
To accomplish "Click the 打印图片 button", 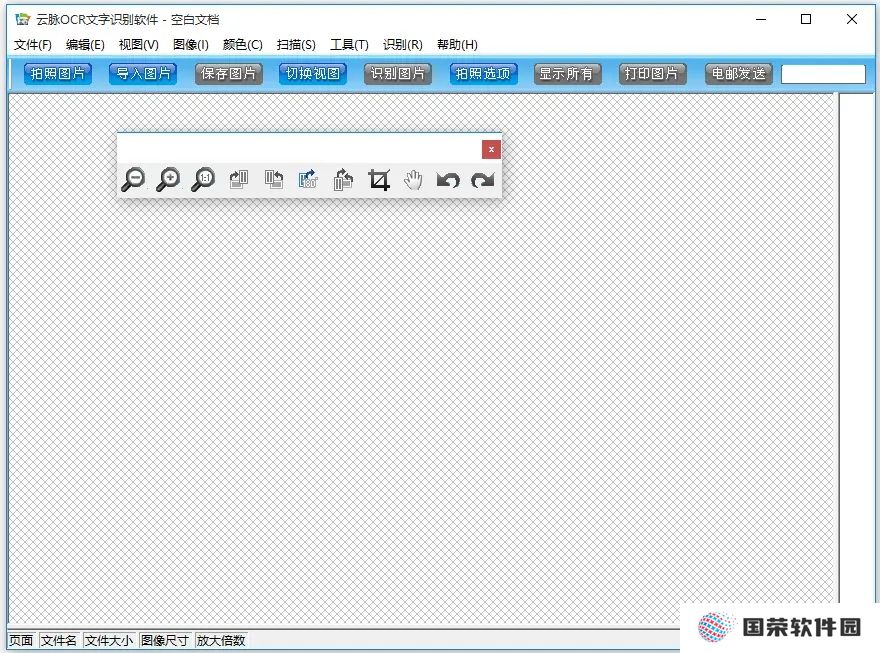I will [x=653, y=73].
